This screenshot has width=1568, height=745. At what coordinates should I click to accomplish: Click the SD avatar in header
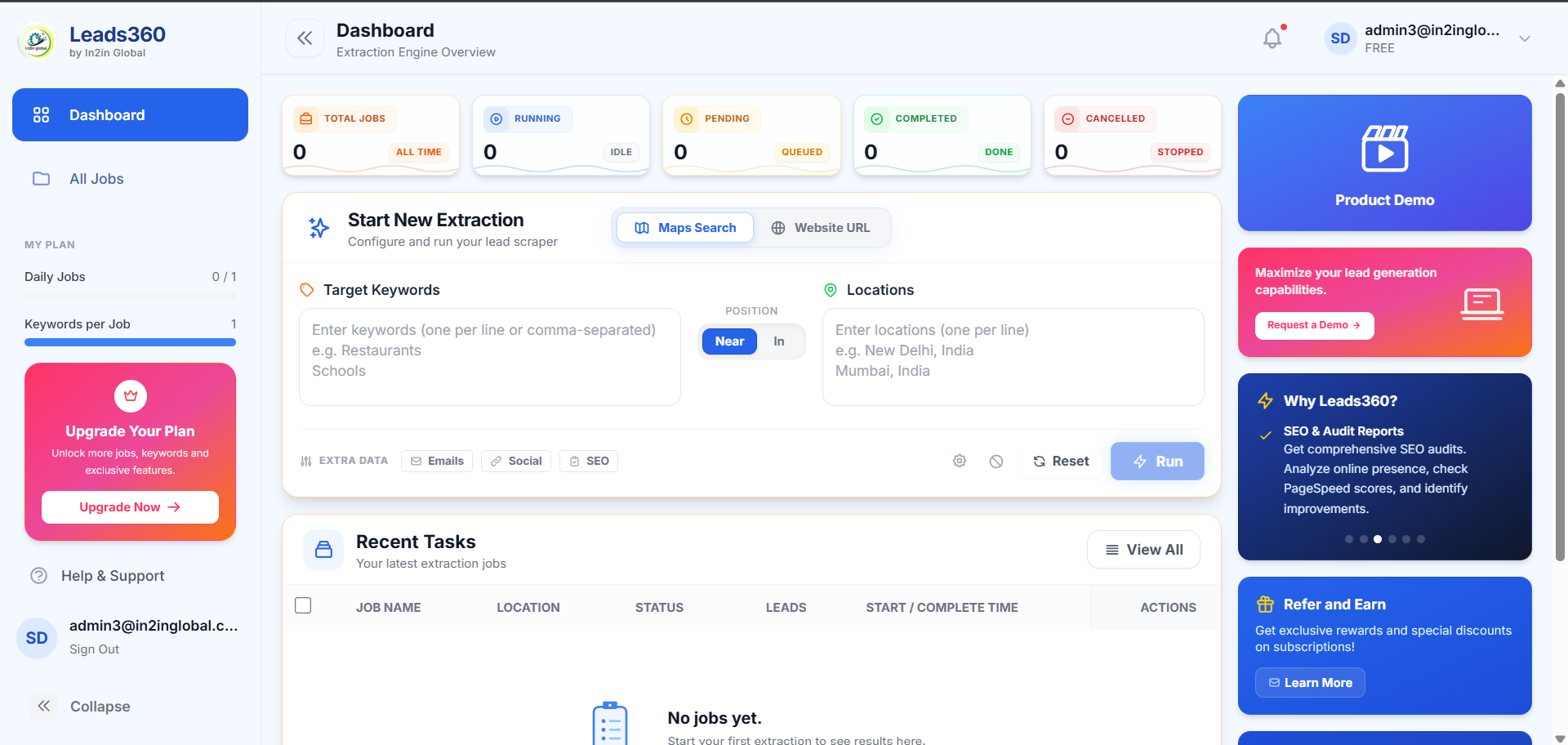point(1340,38)
